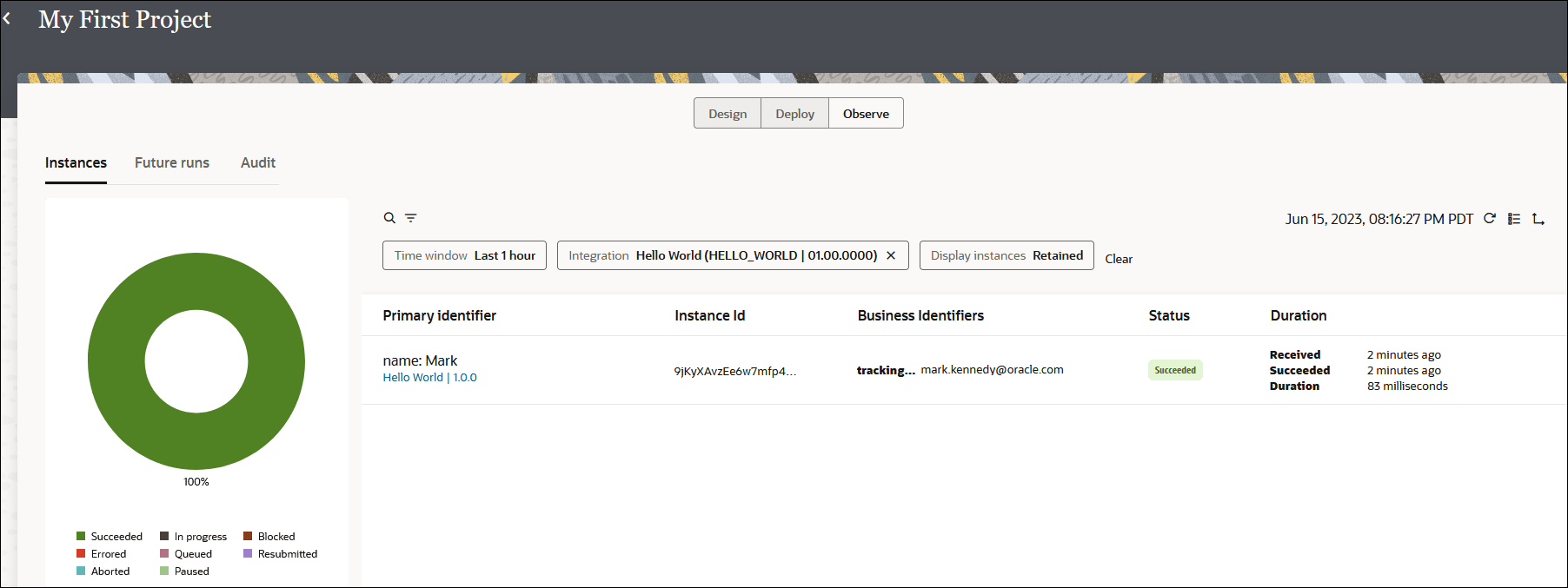Click the My First Project title
Image resolution: width=1568 pixels, height=588 pixels.
click(124, 19)
